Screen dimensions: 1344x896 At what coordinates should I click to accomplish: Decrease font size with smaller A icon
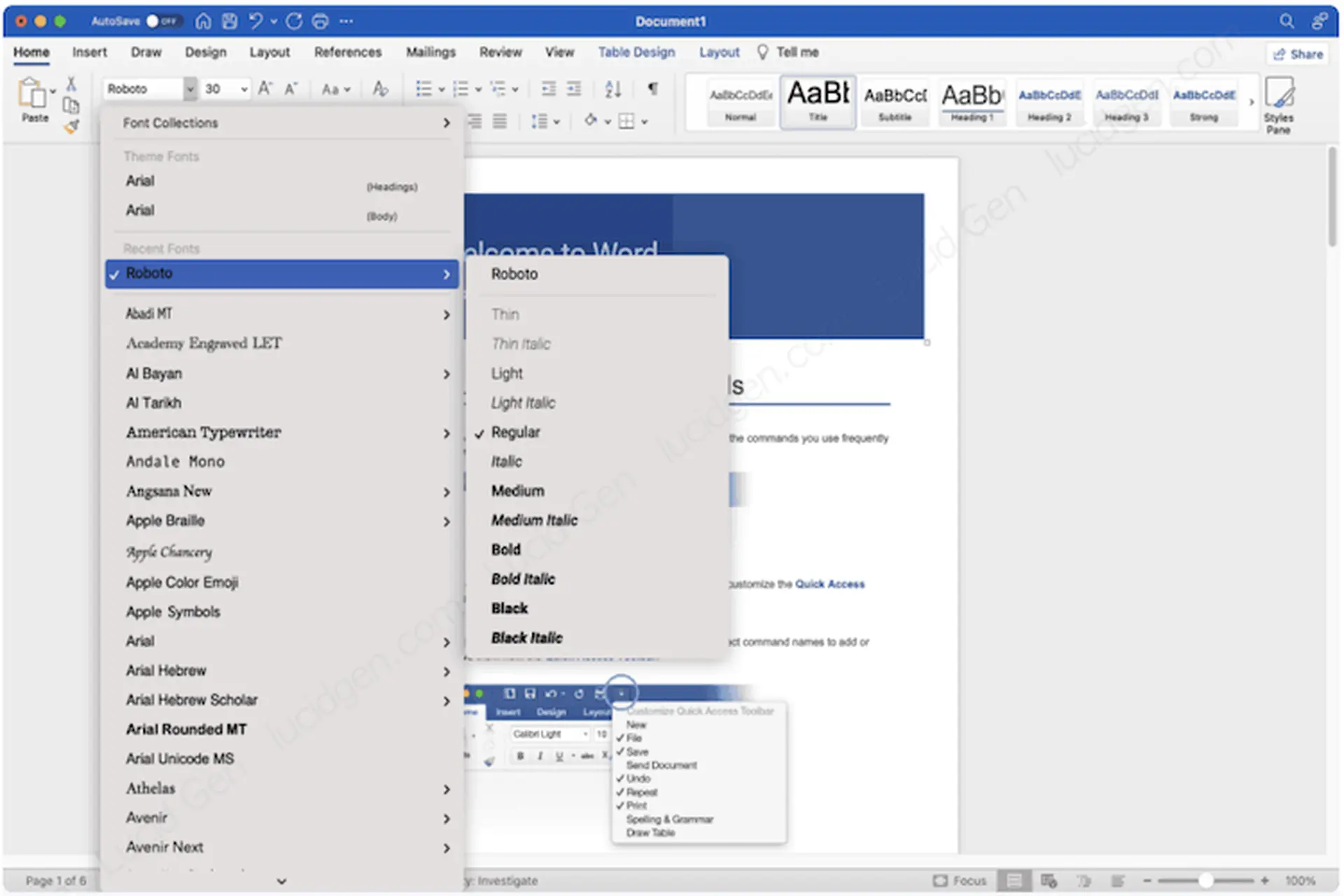[x=291, y=89]
